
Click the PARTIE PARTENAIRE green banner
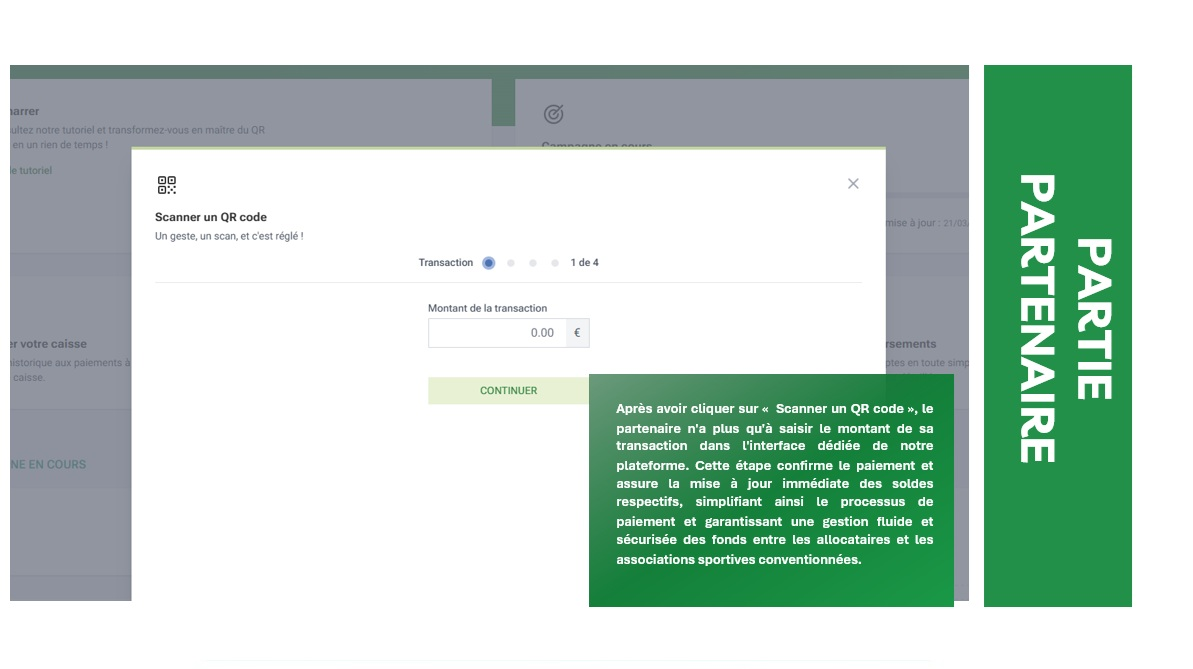(1057, 335)
